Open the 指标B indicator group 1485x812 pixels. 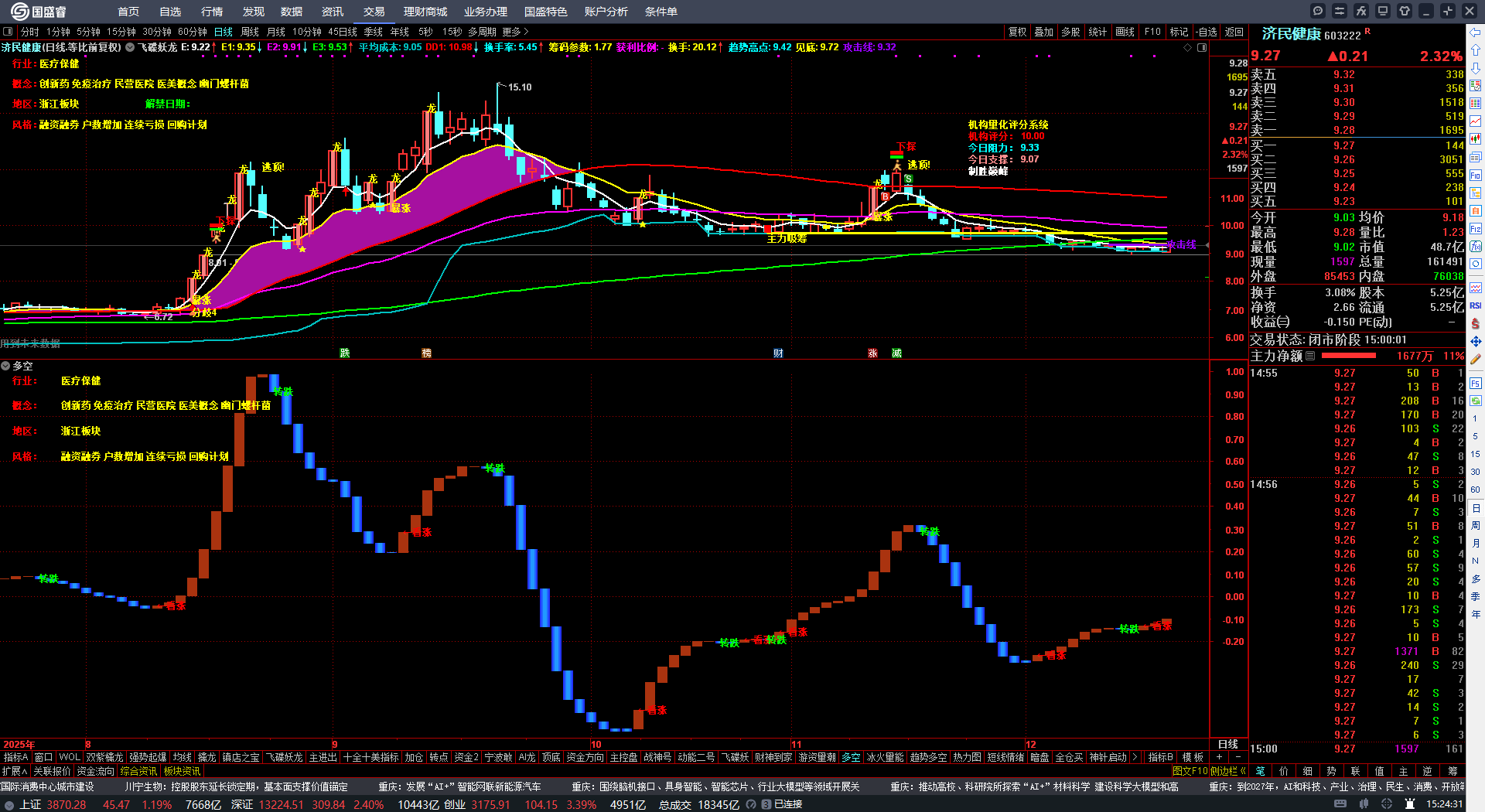pyautogui.click(x=1161, y=757)
